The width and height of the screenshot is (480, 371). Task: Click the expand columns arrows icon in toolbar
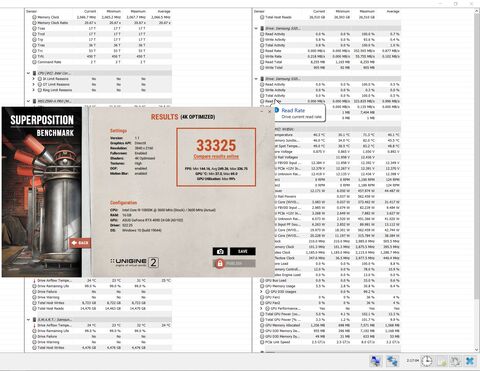[376, 361]
